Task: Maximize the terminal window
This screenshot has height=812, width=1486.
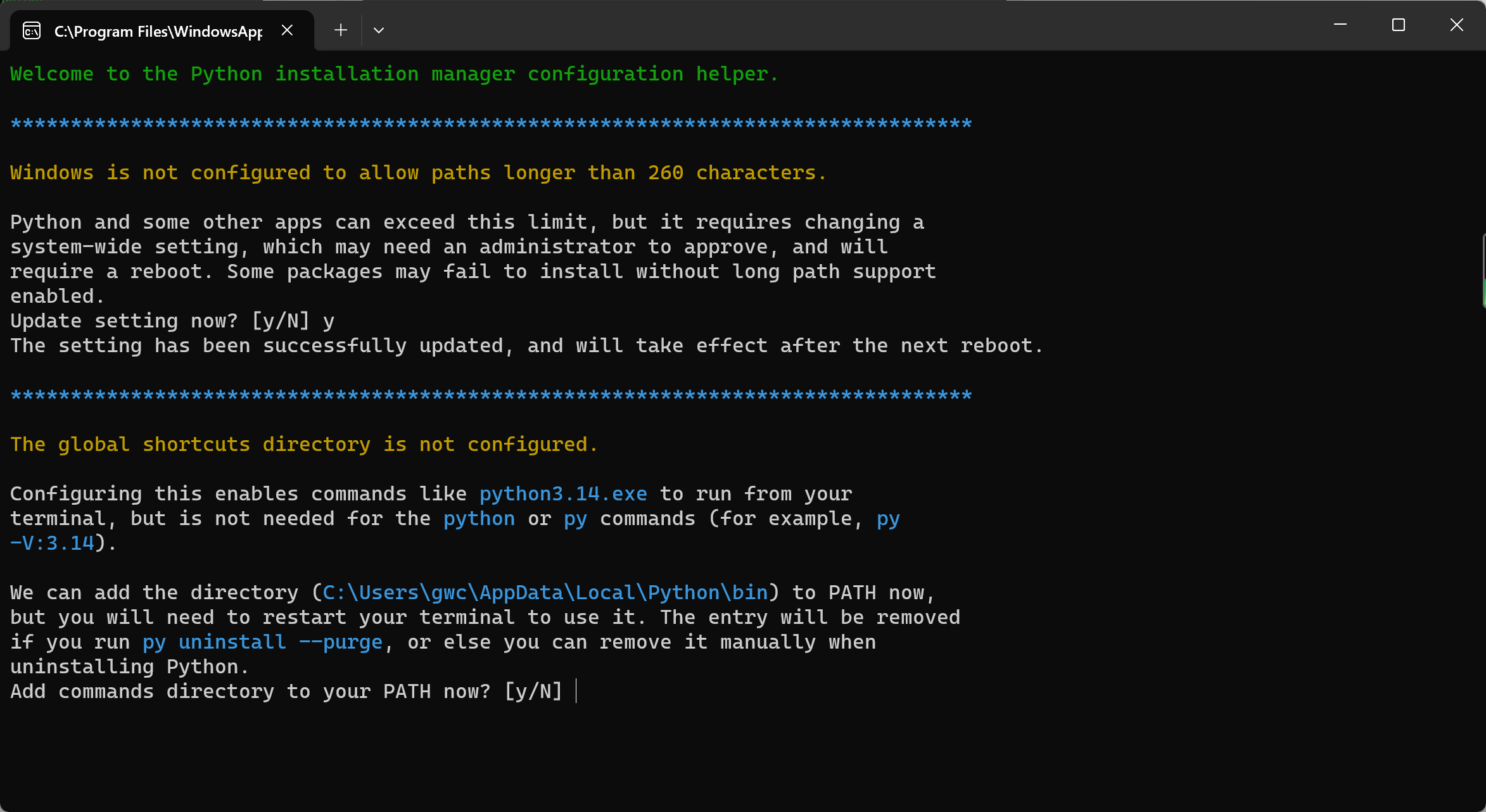Action: (x=1399, y=25)
